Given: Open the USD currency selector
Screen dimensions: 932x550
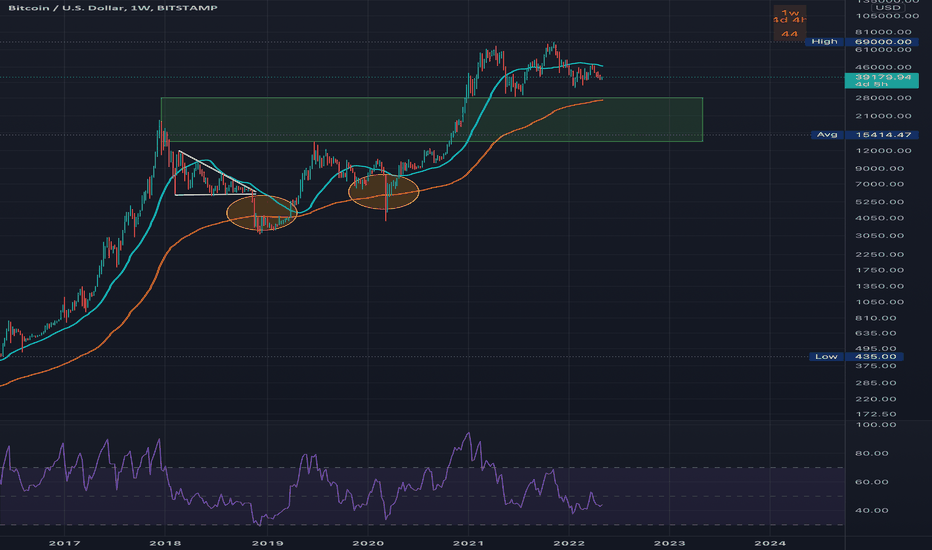Looking at the screenshot, I should (x=889, y=8).
